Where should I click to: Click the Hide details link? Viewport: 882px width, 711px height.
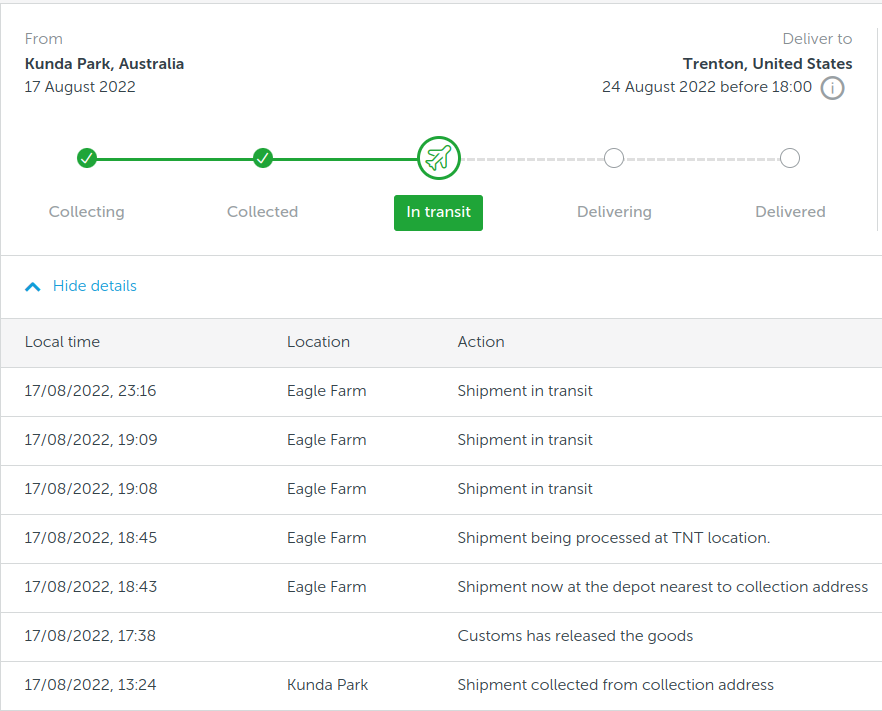pos(95,286)
